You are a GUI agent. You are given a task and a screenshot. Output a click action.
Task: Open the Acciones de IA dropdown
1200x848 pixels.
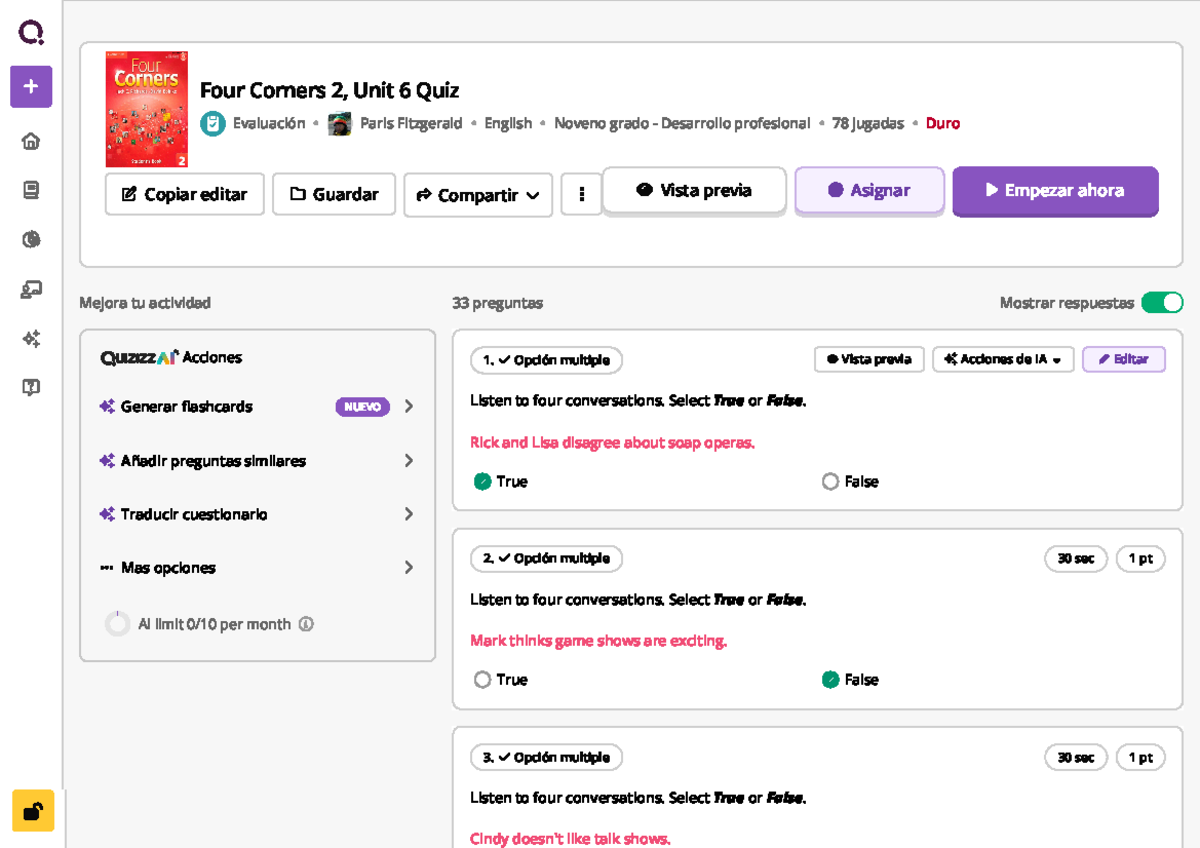click(1003, 360)
